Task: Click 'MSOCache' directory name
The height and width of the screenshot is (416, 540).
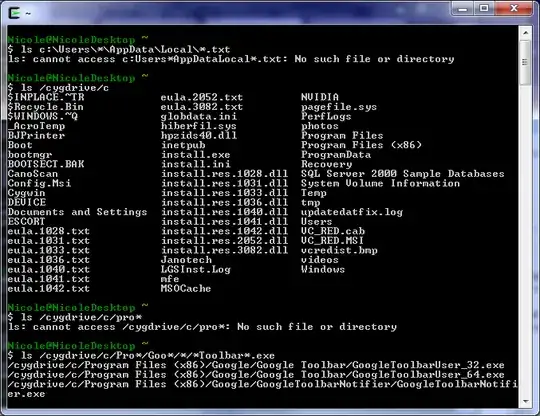Action: click(x=186, y=288)
